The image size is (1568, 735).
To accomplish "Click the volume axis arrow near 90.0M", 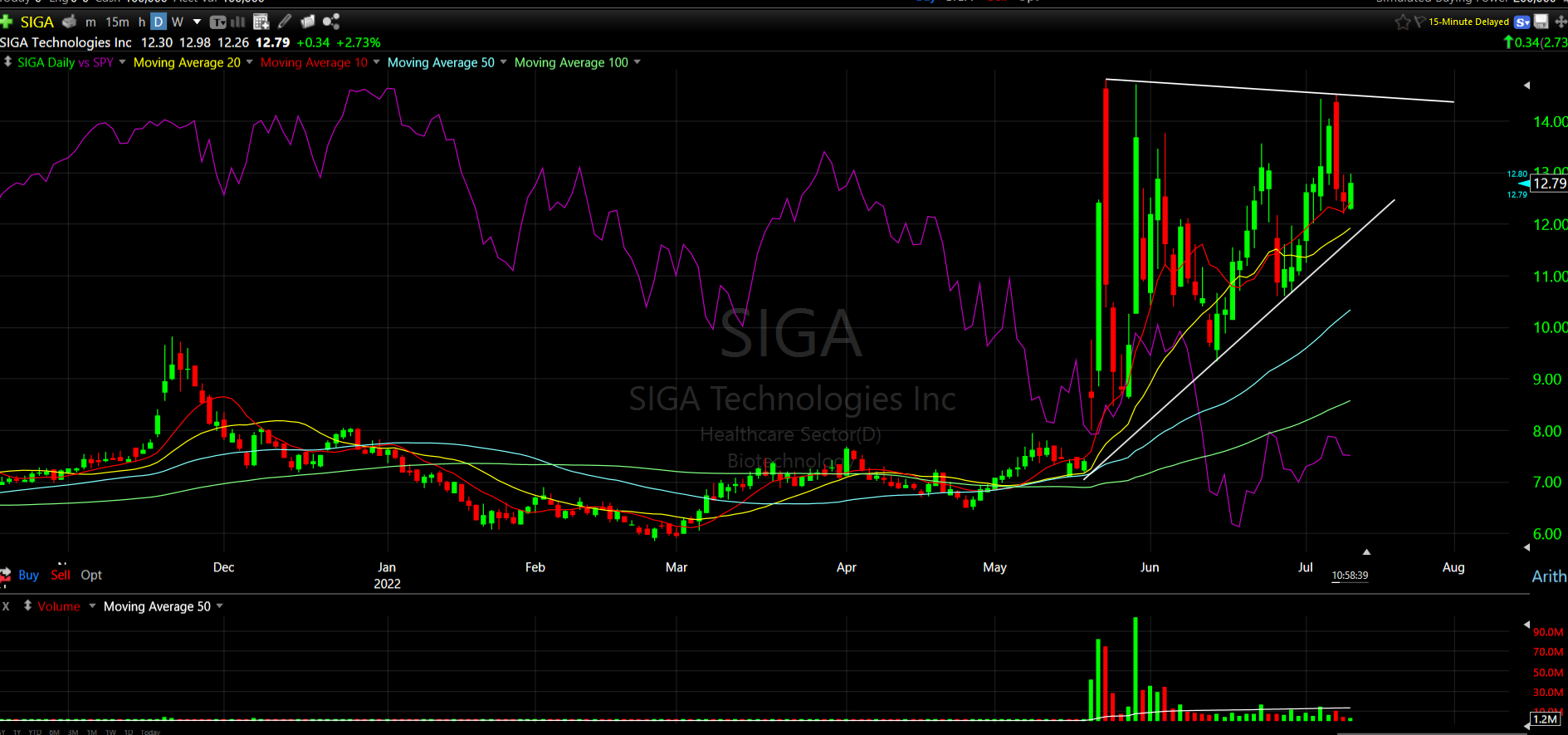I will pyautogui.click(x=1526, y=625).
